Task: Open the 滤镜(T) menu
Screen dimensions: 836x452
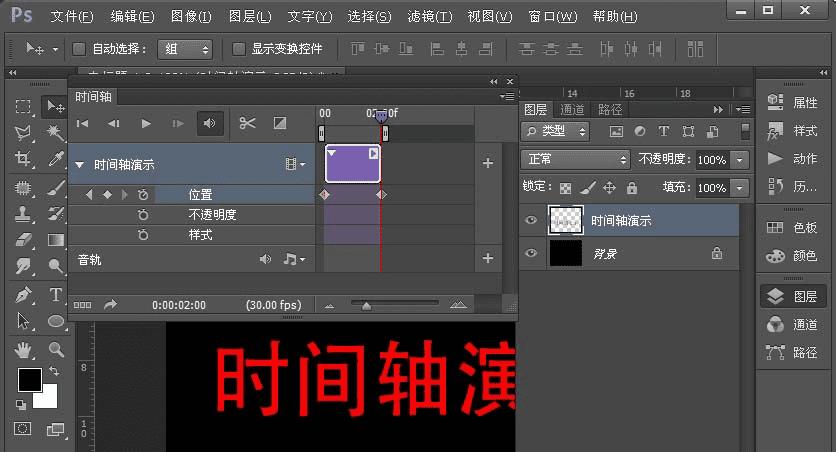Action: click(430, 17)
